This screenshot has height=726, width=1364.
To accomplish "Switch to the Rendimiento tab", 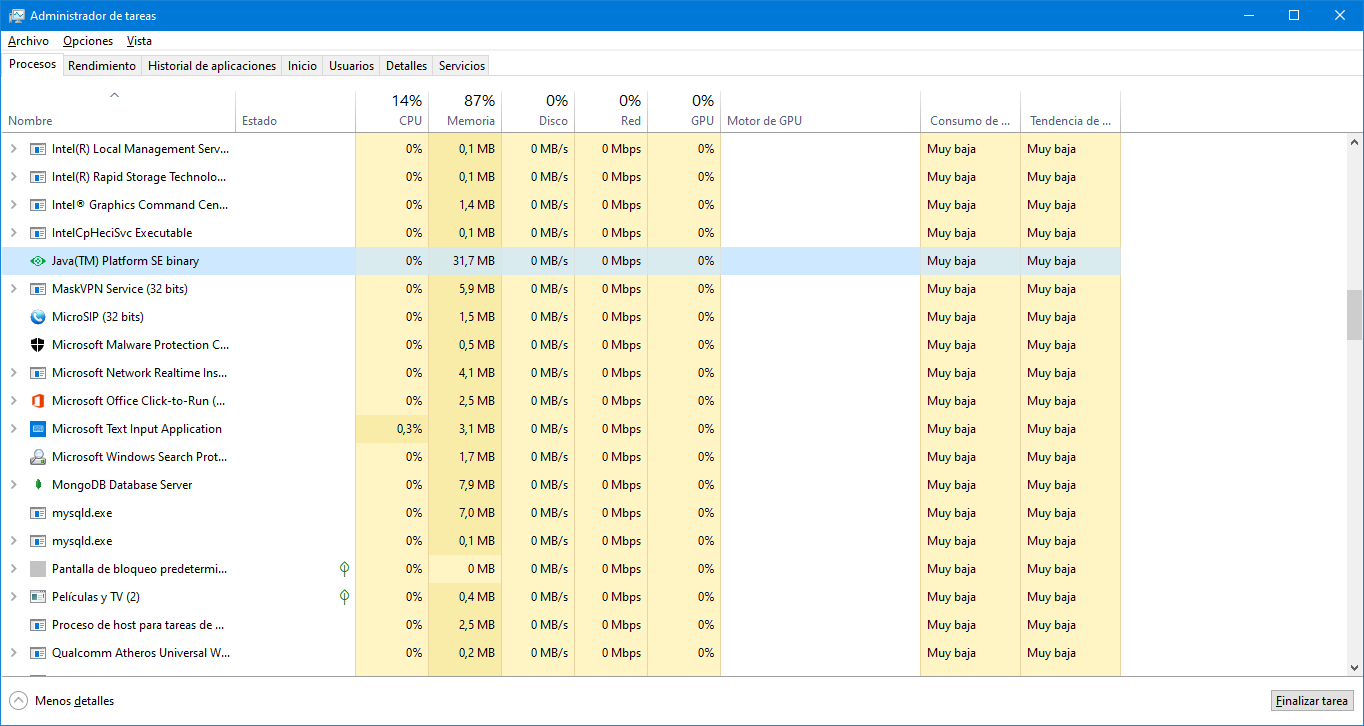I will pyautogui.click(x=102, y=66).
